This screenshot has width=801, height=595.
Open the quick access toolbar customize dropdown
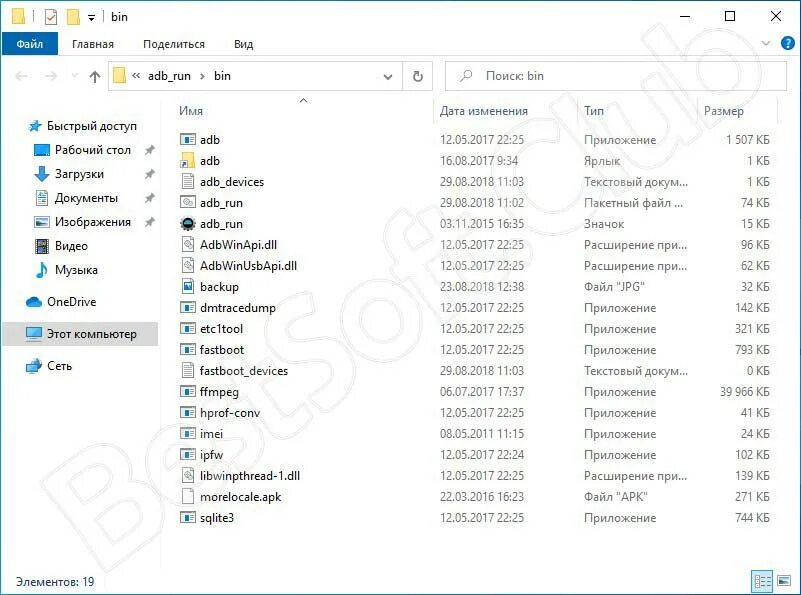[x=91, y=18]
